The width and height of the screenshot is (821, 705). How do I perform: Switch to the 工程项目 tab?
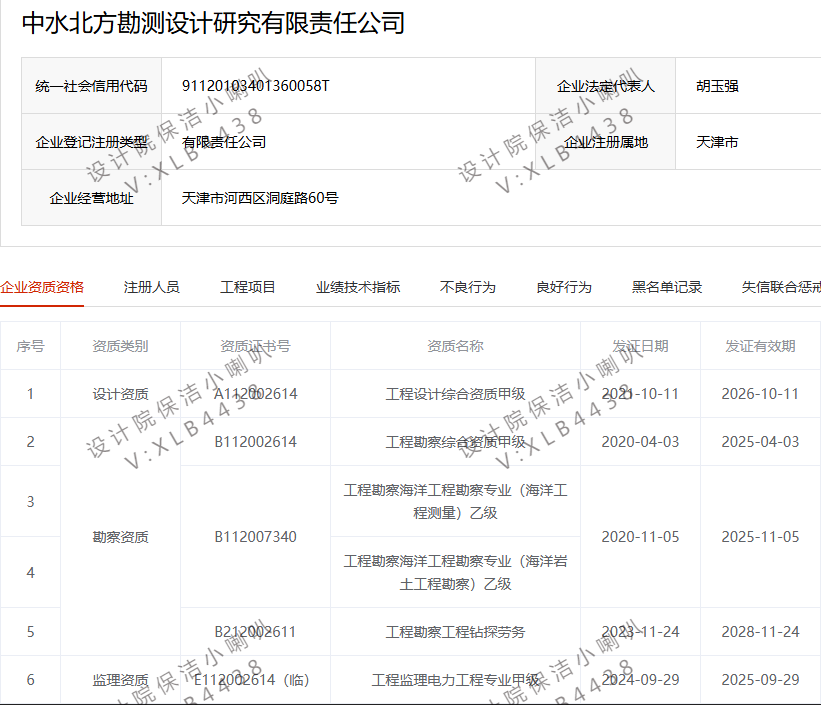248,287
